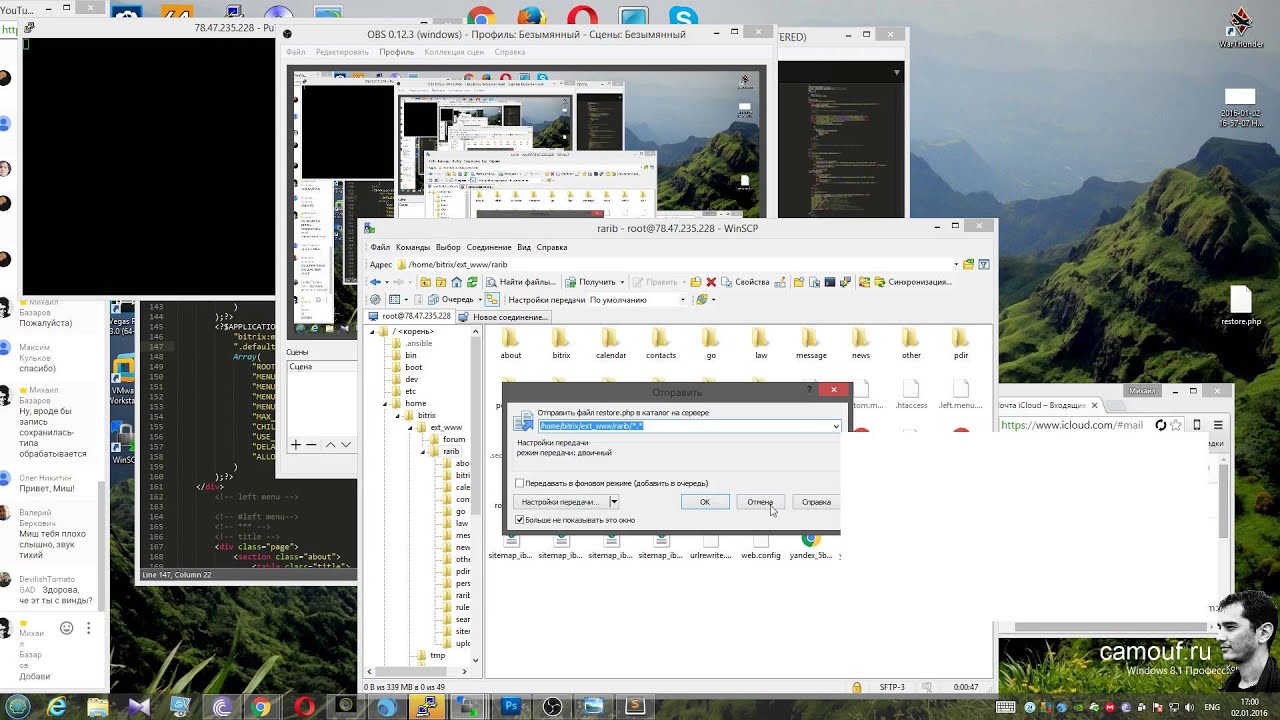Confirm upload with the OK button
The height and width of the screenshot is (720, 1280).
pos(705,502)
